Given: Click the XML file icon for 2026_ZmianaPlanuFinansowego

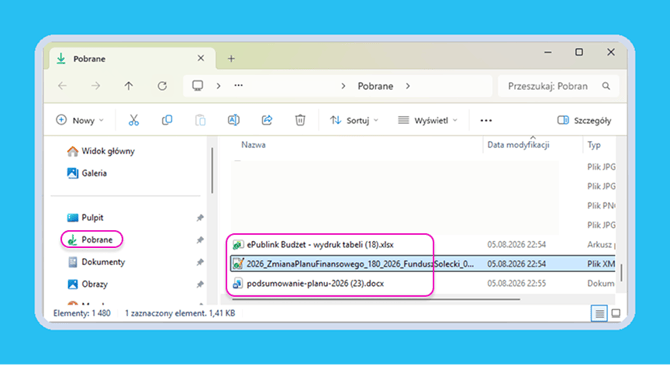Looking at the screenshot, I should (238, 264).
